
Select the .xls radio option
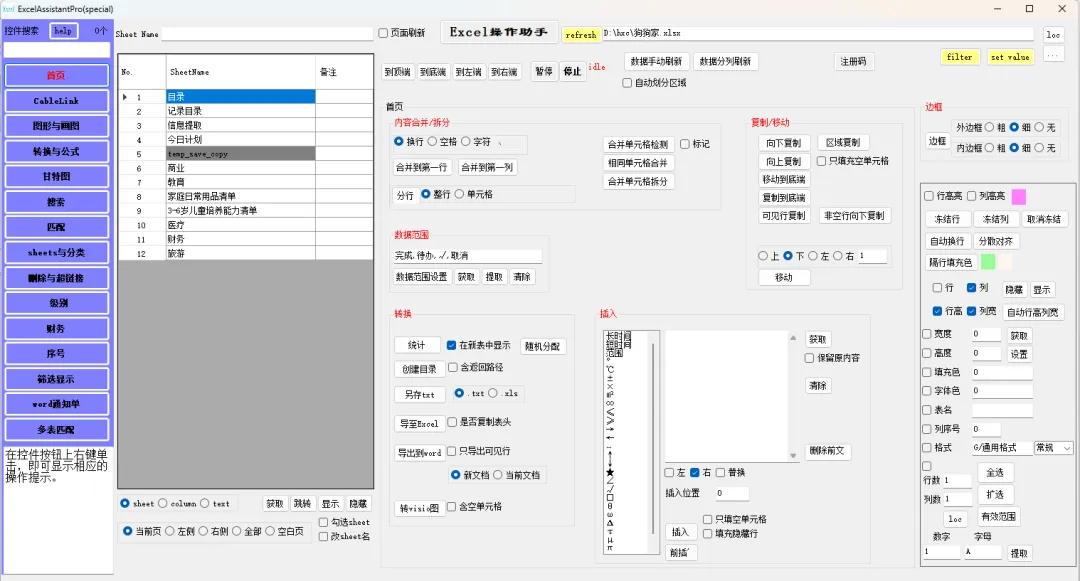[492, 393]
